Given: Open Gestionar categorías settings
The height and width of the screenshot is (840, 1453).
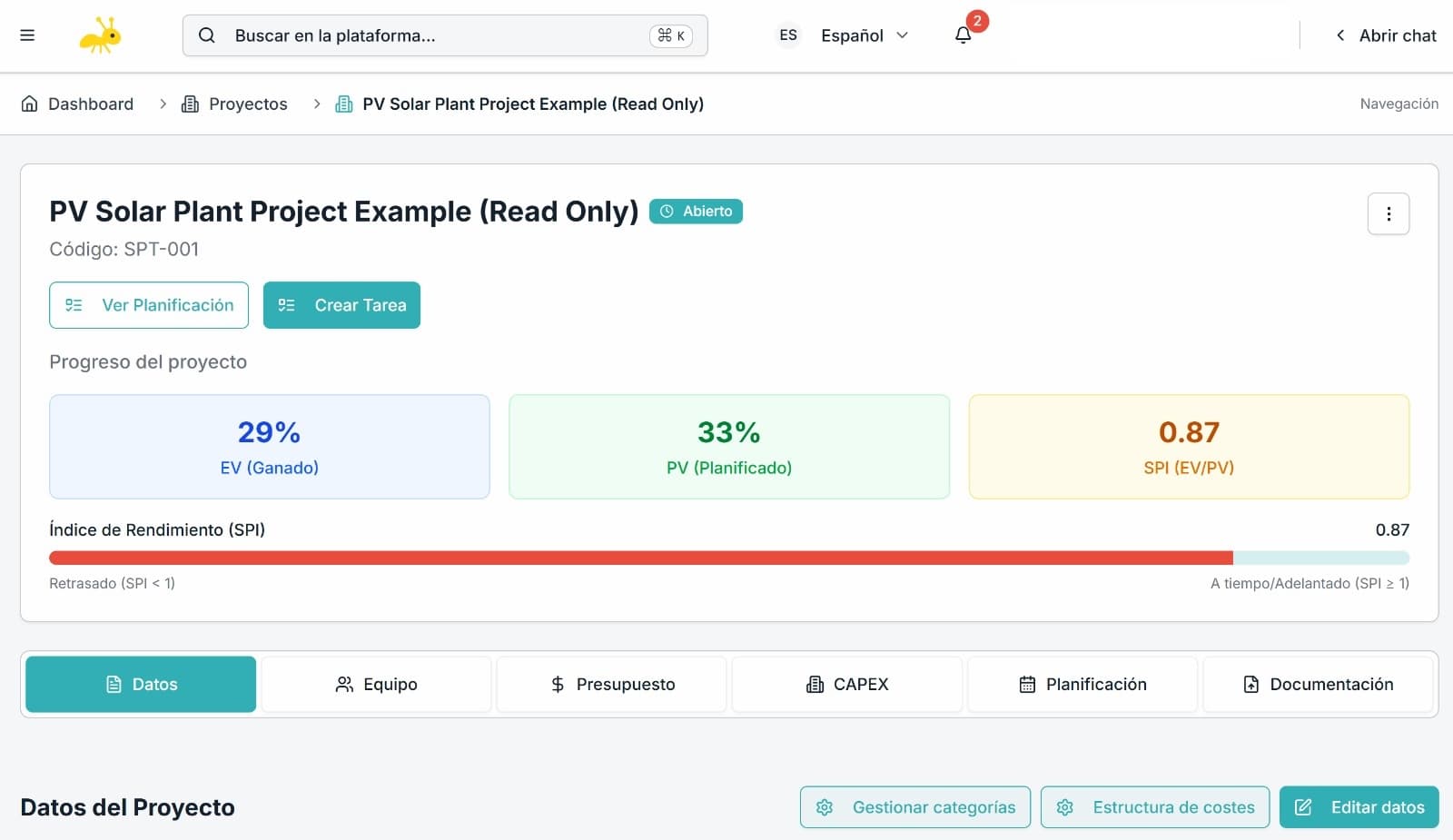Looking at the screenshot, I should click(x=914, y=806).
